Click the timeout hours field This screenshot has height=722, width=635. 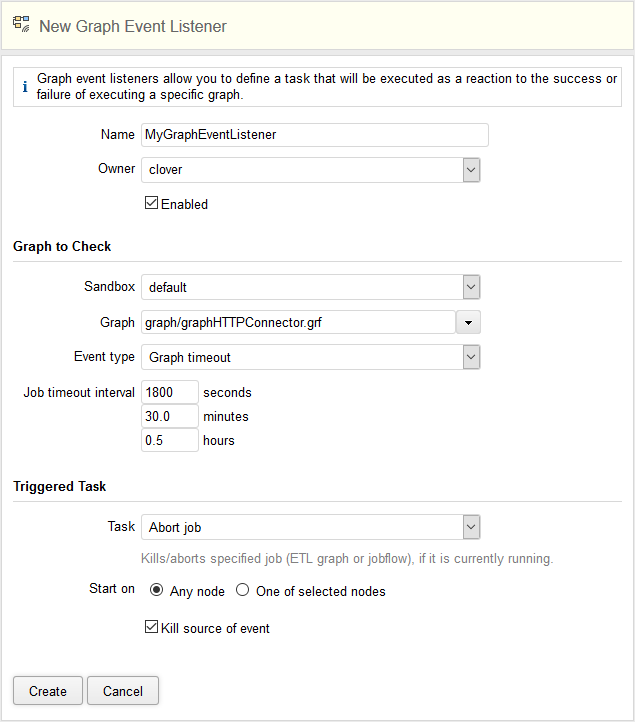coord(170,440)
